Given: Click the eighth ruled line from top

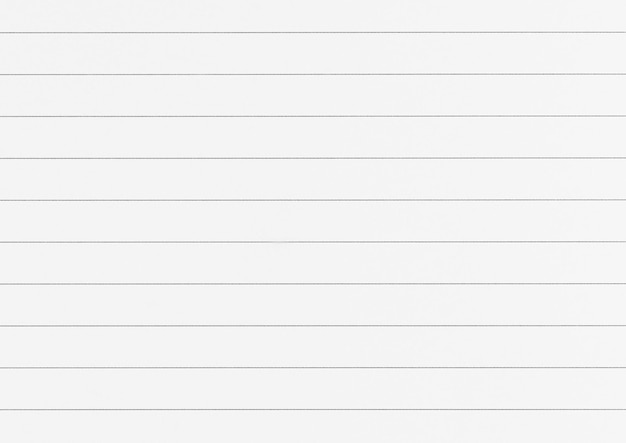Looking at the screenshot, I should (313, 326).
